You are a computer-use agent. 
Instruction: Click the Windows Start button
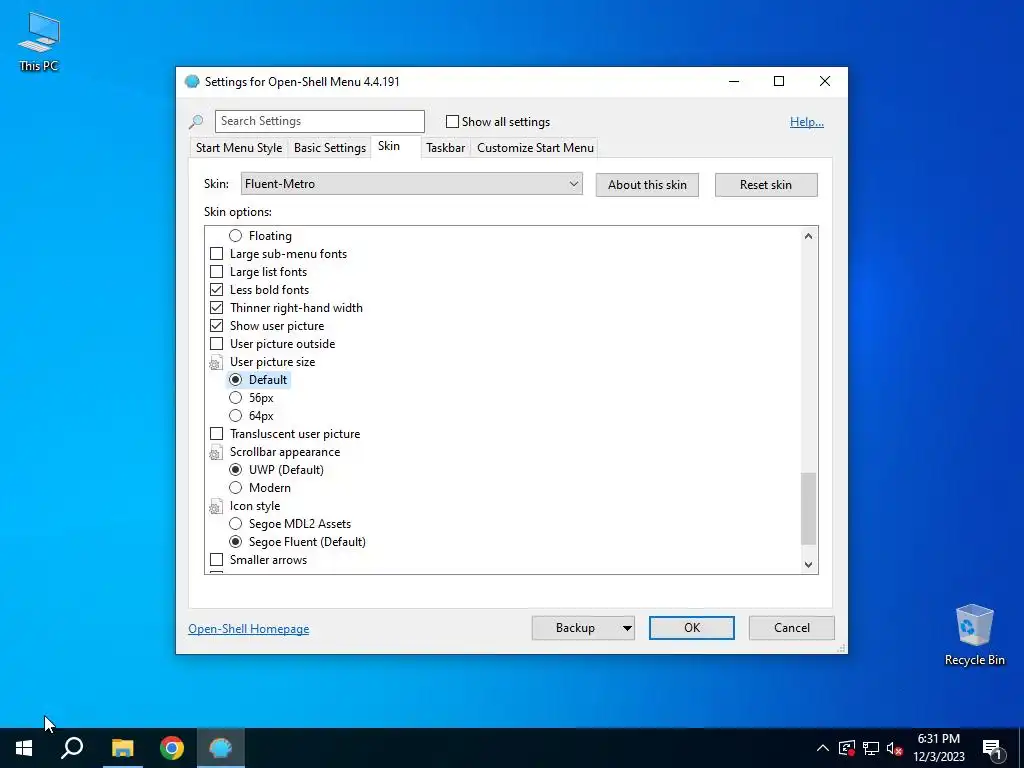pos(24,748)
